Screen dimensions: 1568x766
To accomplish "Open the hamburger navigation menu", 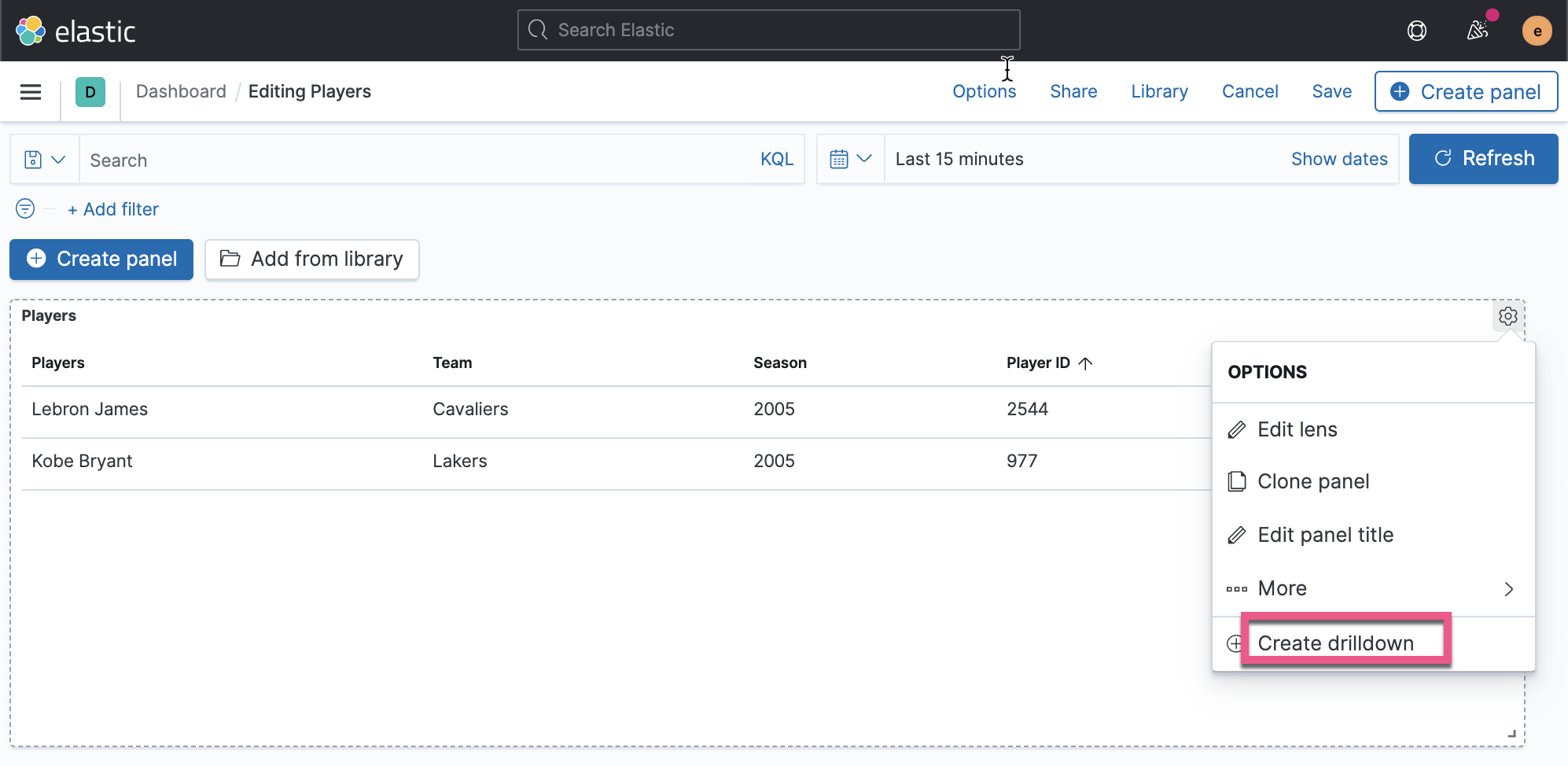I will 31,92.
